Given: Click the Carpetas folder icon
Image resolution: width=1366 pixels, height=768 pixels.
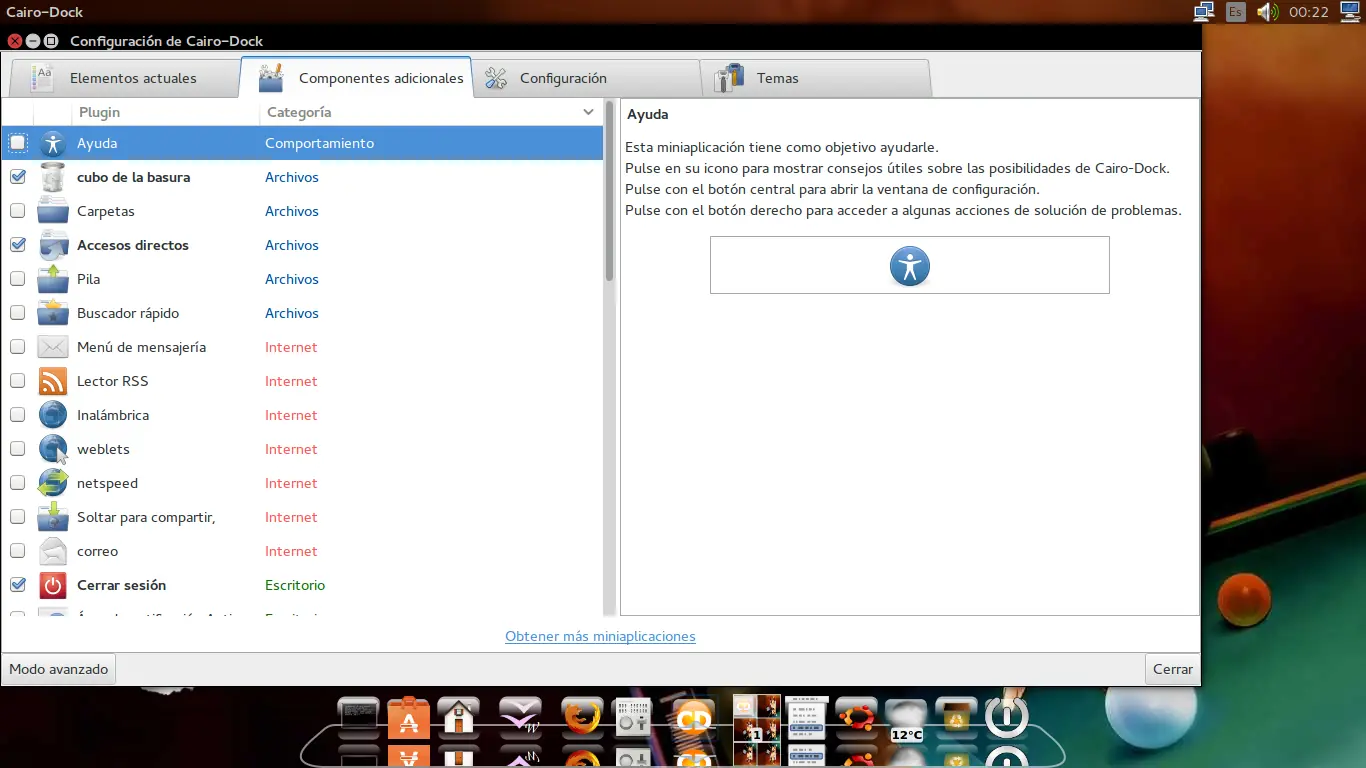Looking at the screenshot, I should 53,211.
